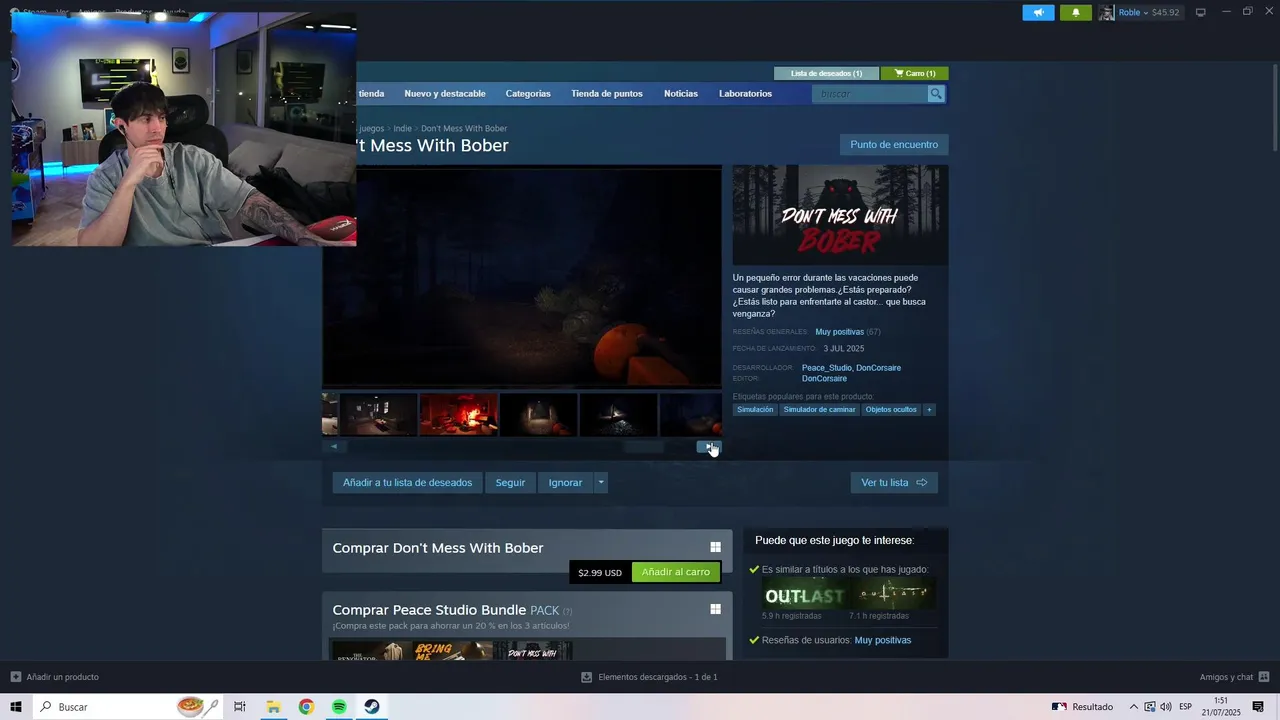Click Windows icon on Peace Studio Bundle
Screen dimensions: 1280x720
(715, 609)
